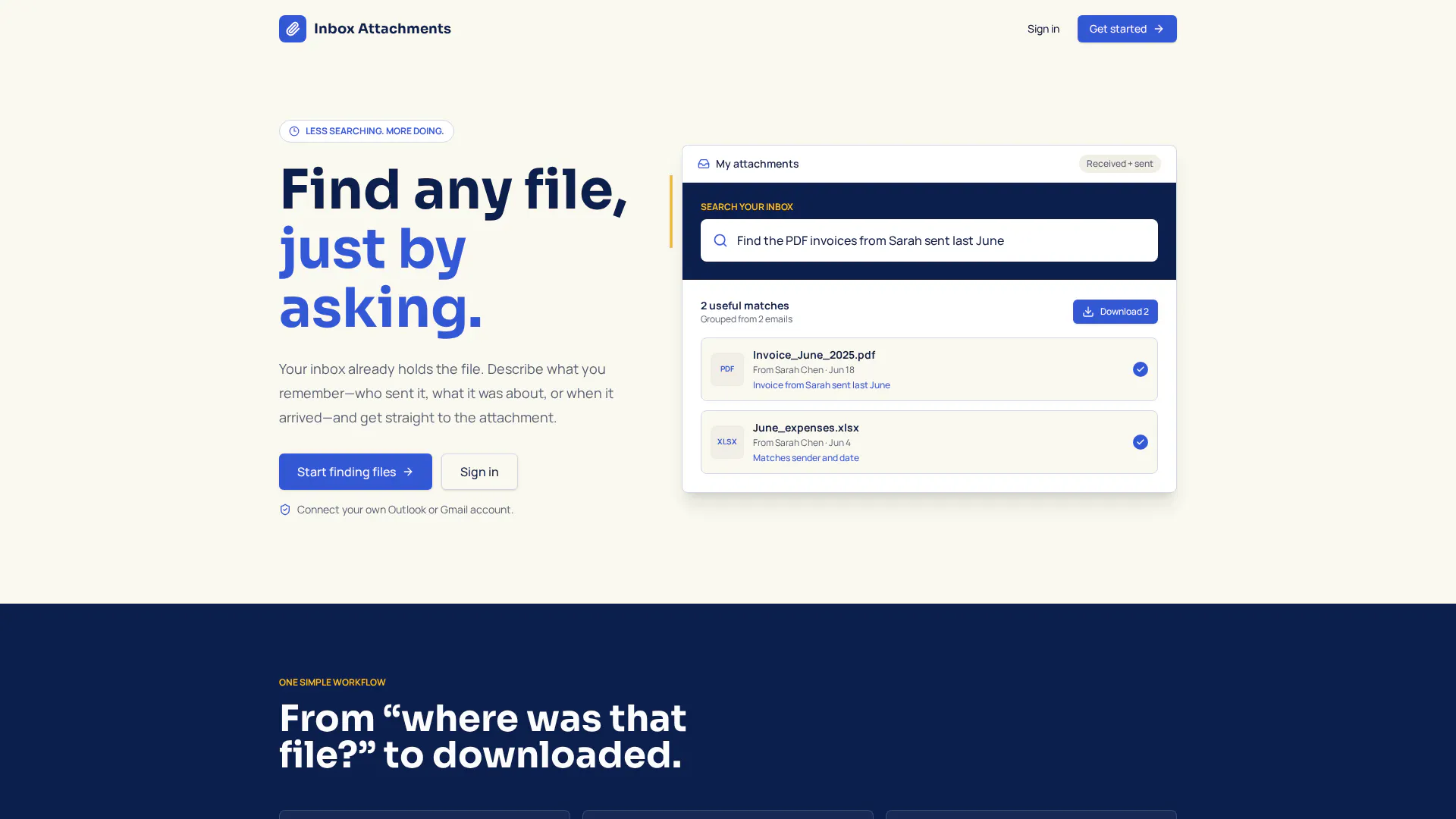
Task: Click the 'Connect your own Outlook or Gmail account' text
Action: [x=405, y=510]
